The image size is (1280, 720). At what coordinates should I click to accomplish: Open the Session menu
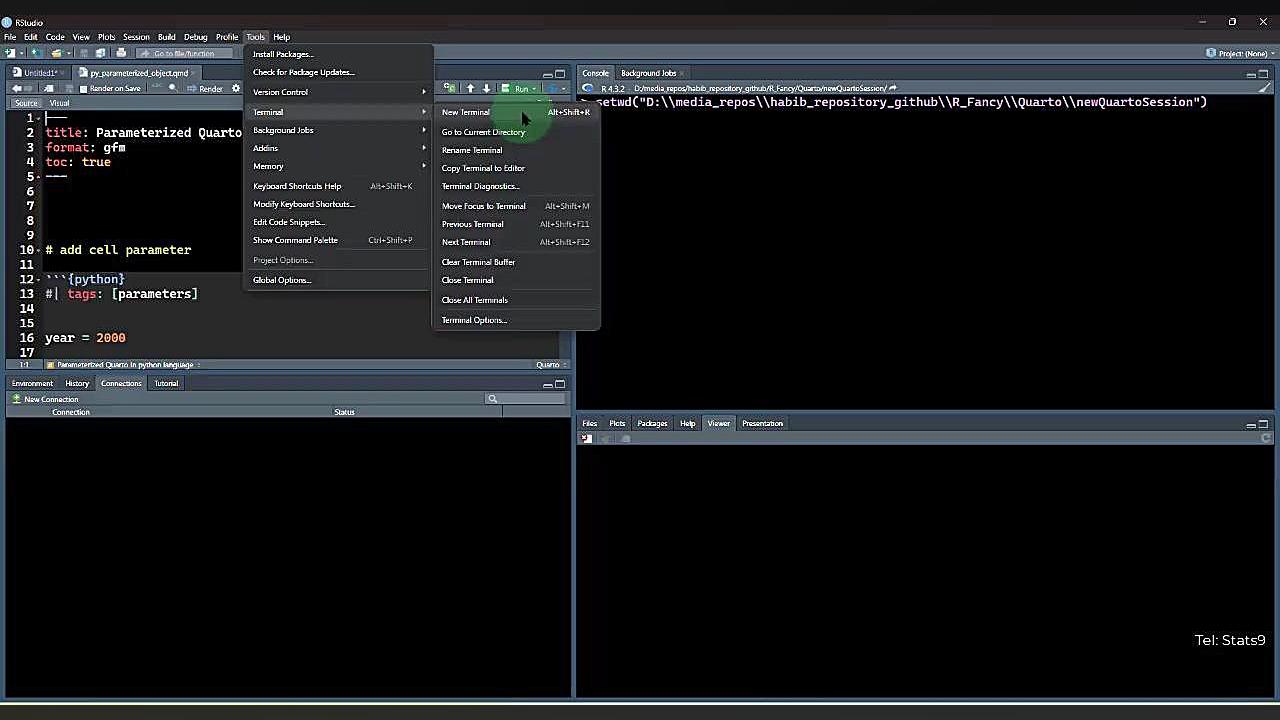pos(136,37)
